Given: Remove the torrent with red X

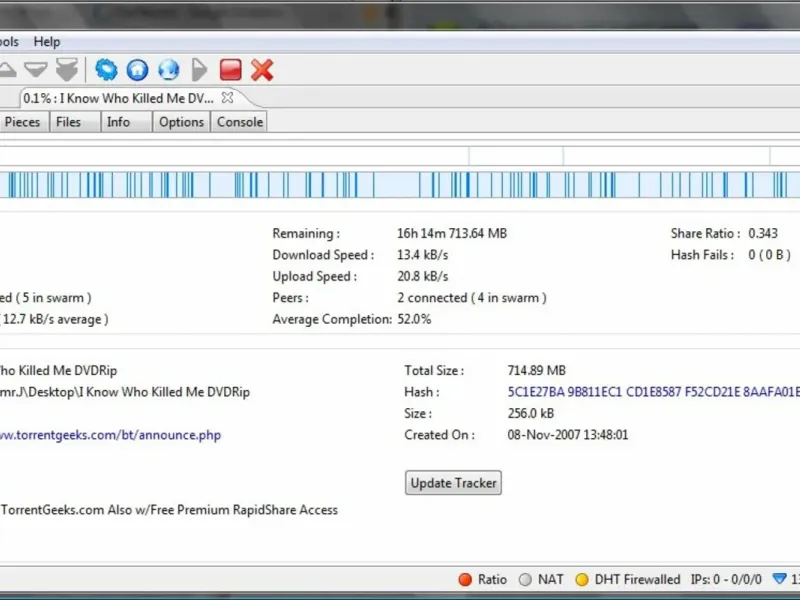Looking at the screenshot, I should click(x=262, y=70).
